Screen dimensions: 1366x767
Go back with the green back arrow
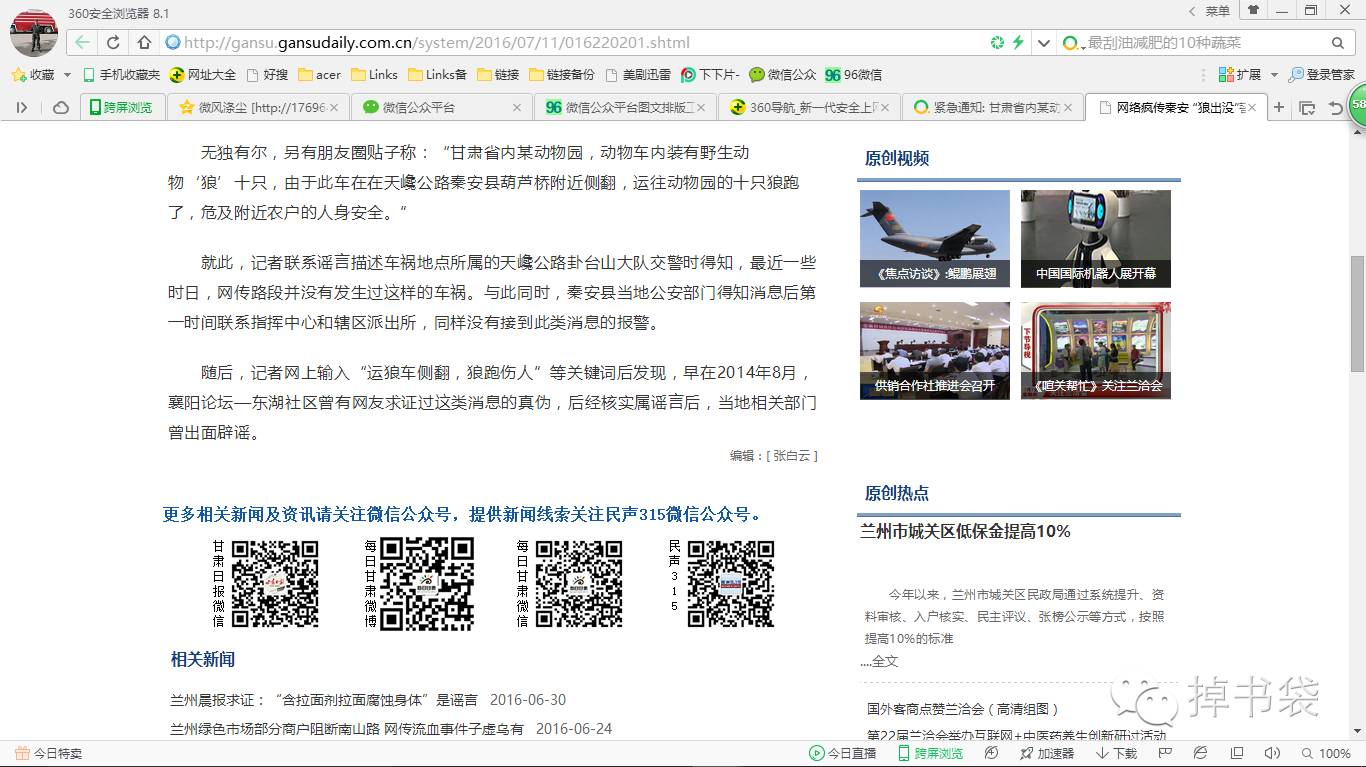pos(82,43)
